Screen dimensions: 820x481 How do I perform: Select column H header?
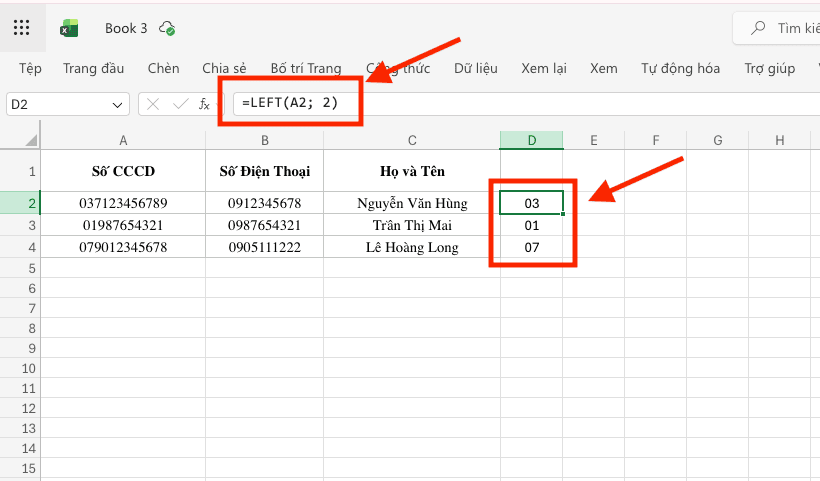[780, 140]
